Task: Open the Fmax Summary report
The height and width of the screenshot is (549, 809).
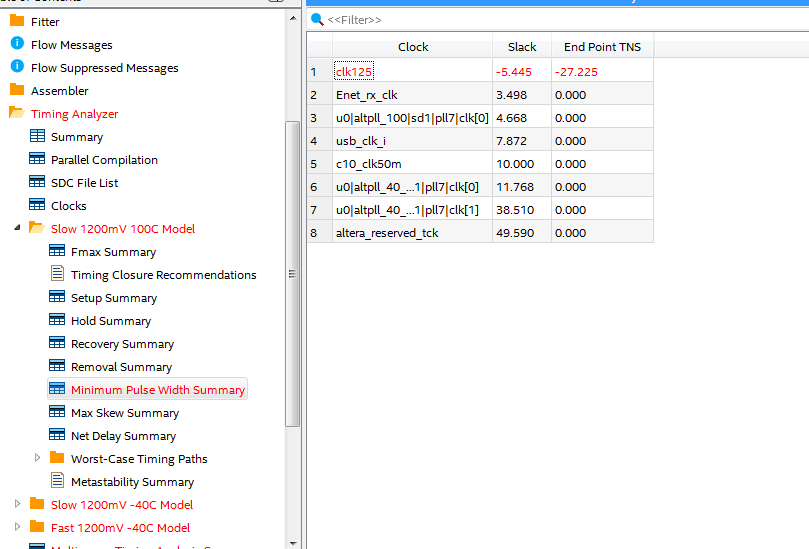Action: (x=113, y=252)
